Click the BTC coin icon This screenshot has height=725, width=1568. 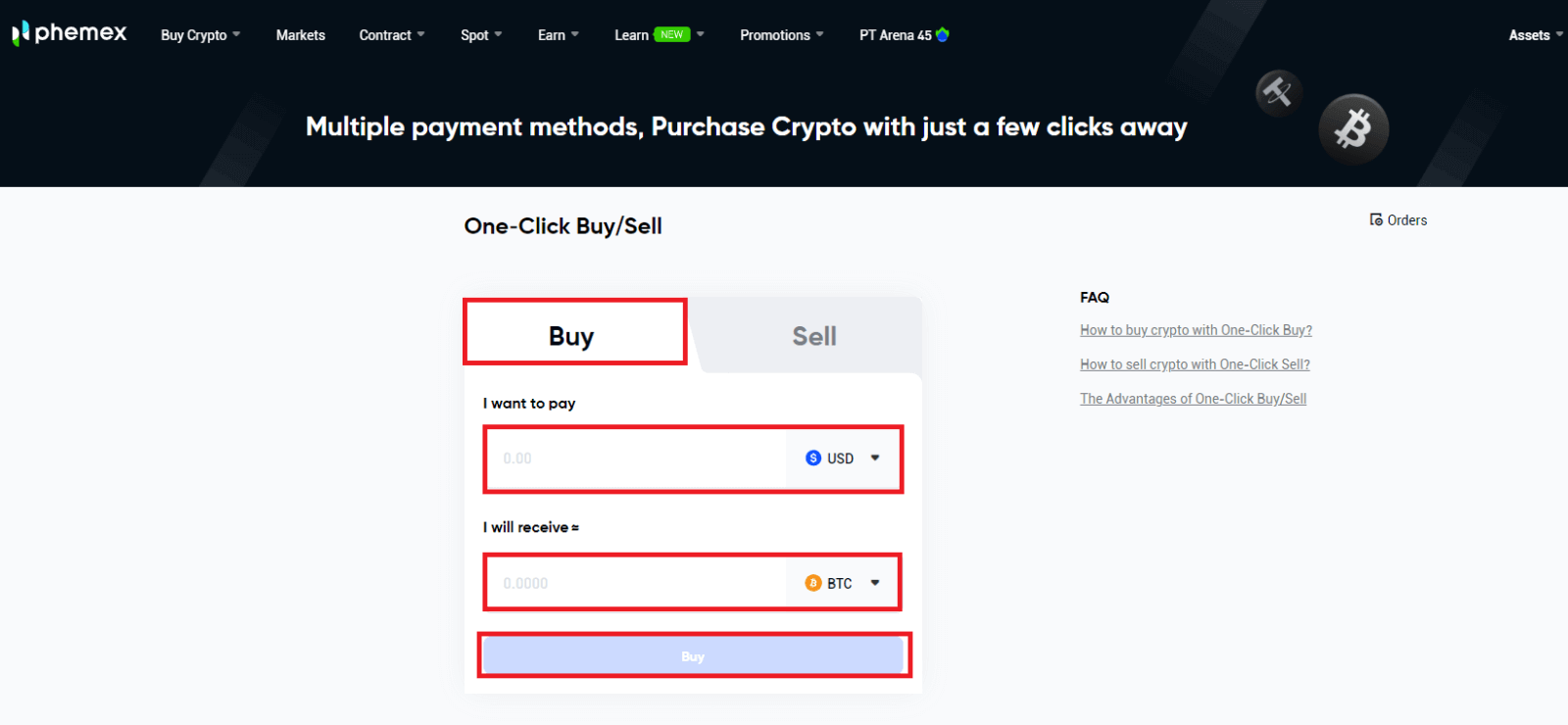[x=813, y=583]
